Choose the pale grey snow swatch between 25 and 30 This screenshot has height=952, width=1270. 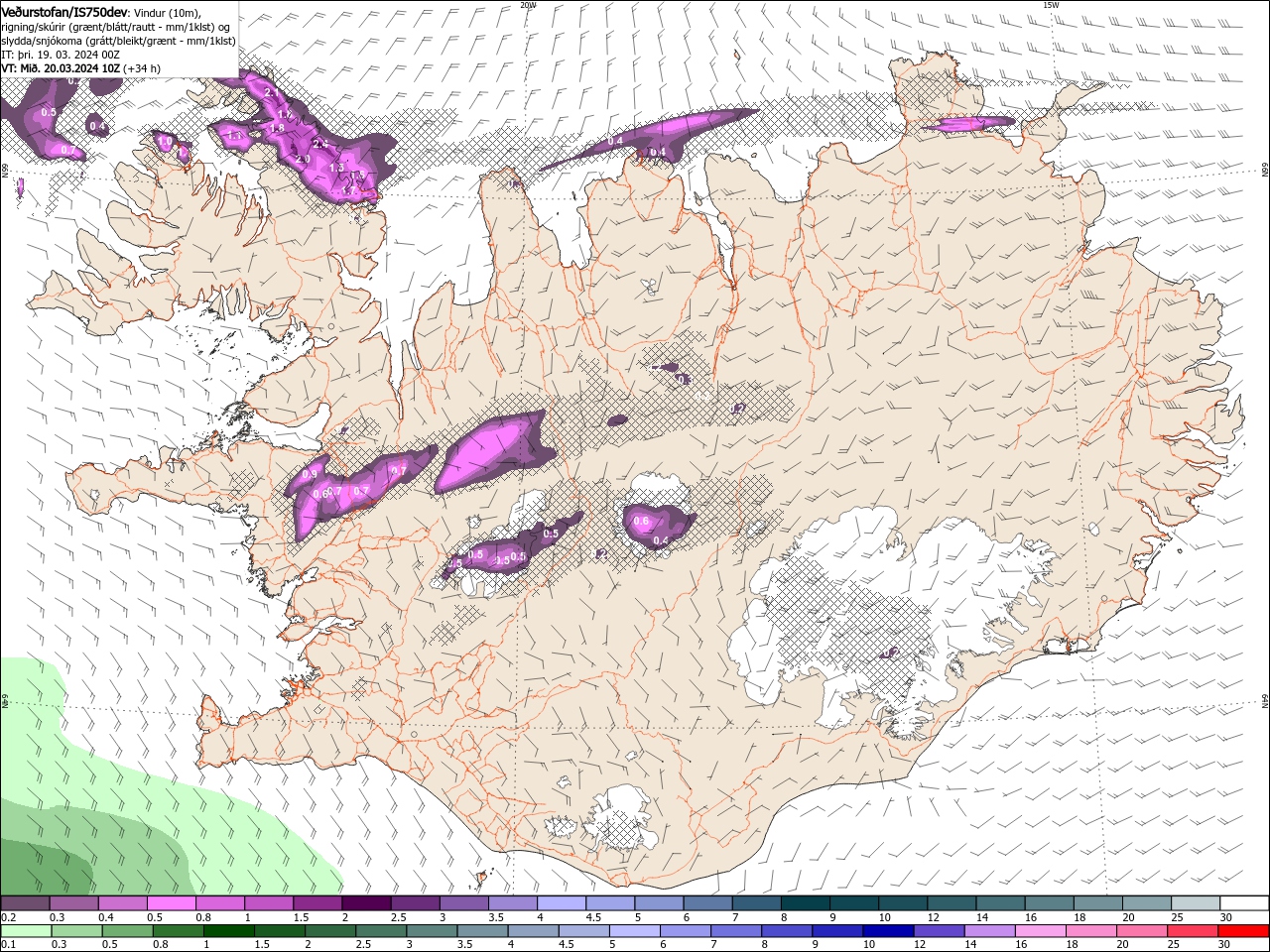[x=1195, y=903]
